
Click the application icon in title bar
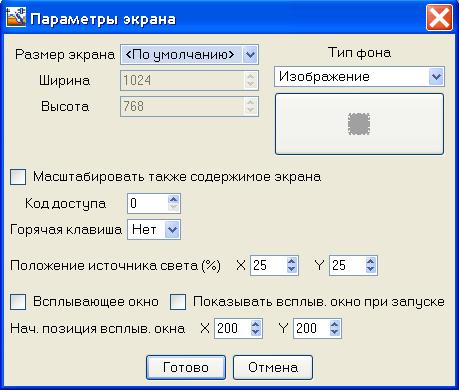pos(16,18)
